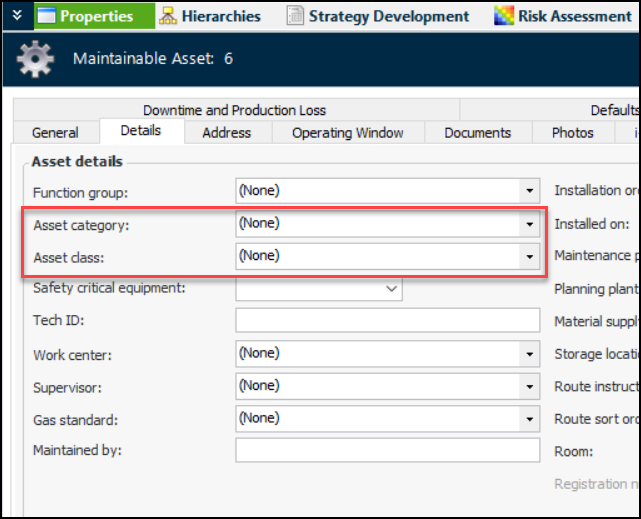
Task: Show the Photos tab
Action: [572, 133]
